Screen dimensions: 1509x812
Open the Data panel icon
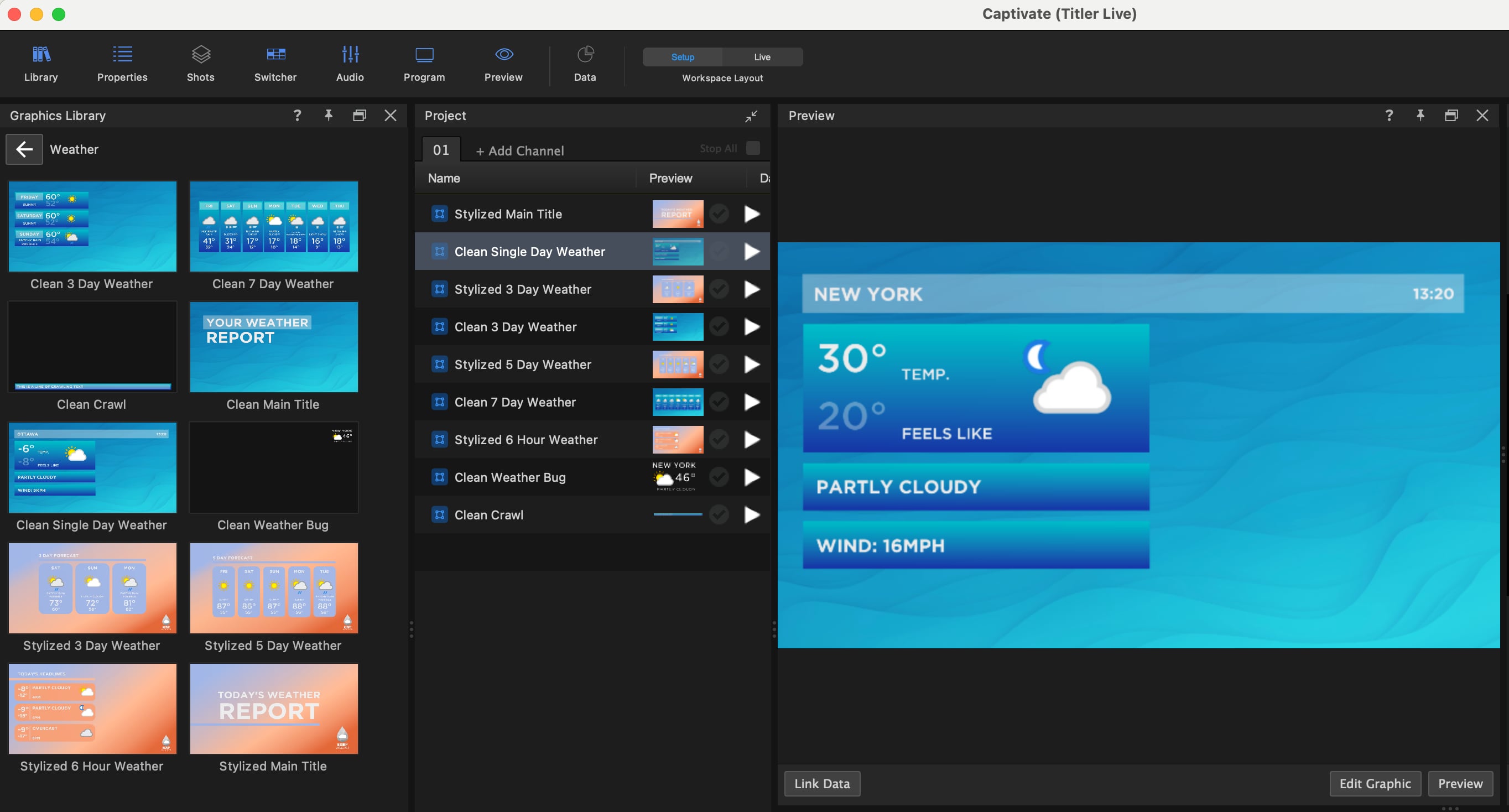point(585,64)
